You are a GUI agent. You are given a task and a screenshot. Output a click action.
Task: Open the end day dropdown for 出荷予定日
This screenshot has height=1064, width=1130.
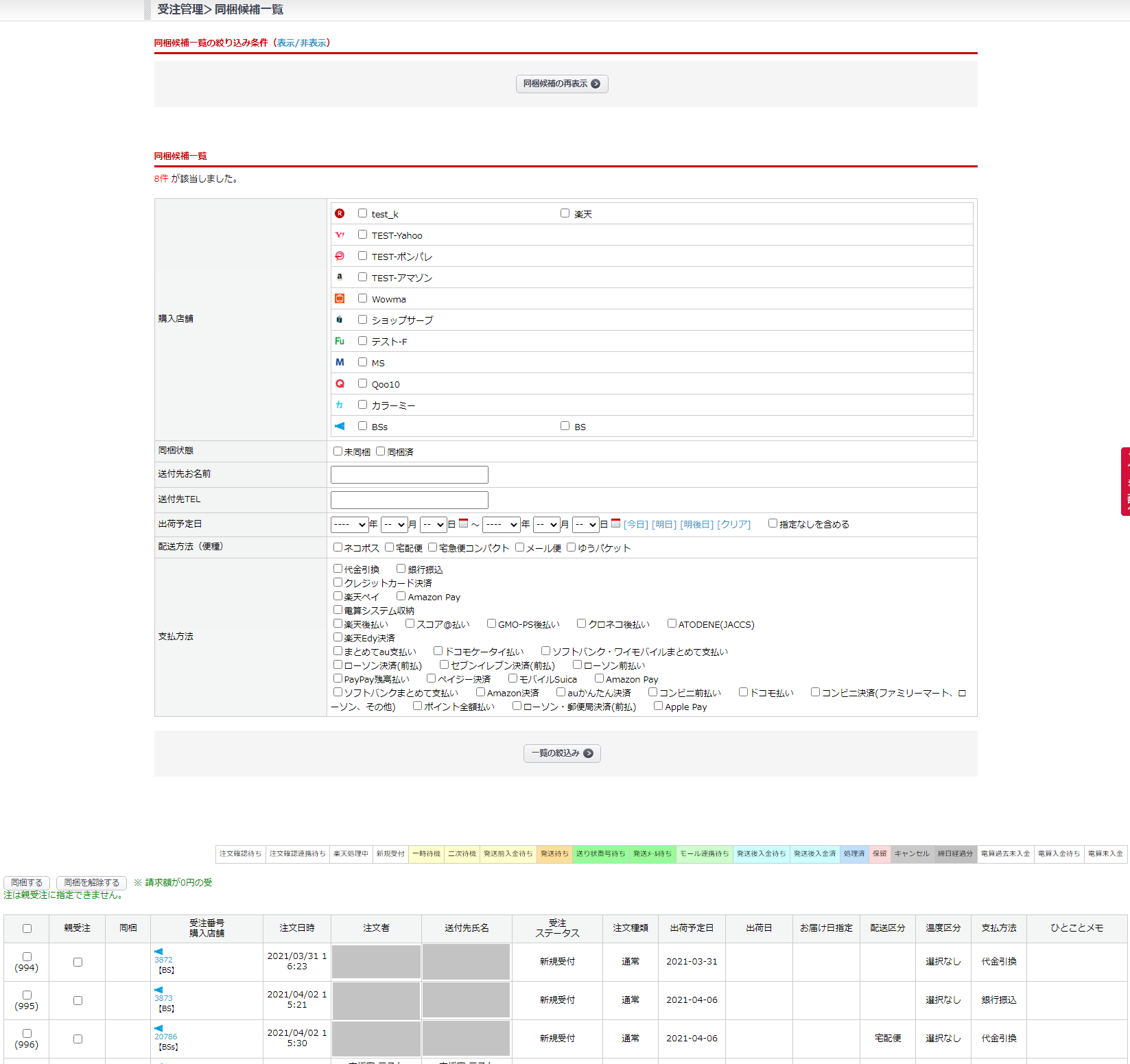pos(586,525)
